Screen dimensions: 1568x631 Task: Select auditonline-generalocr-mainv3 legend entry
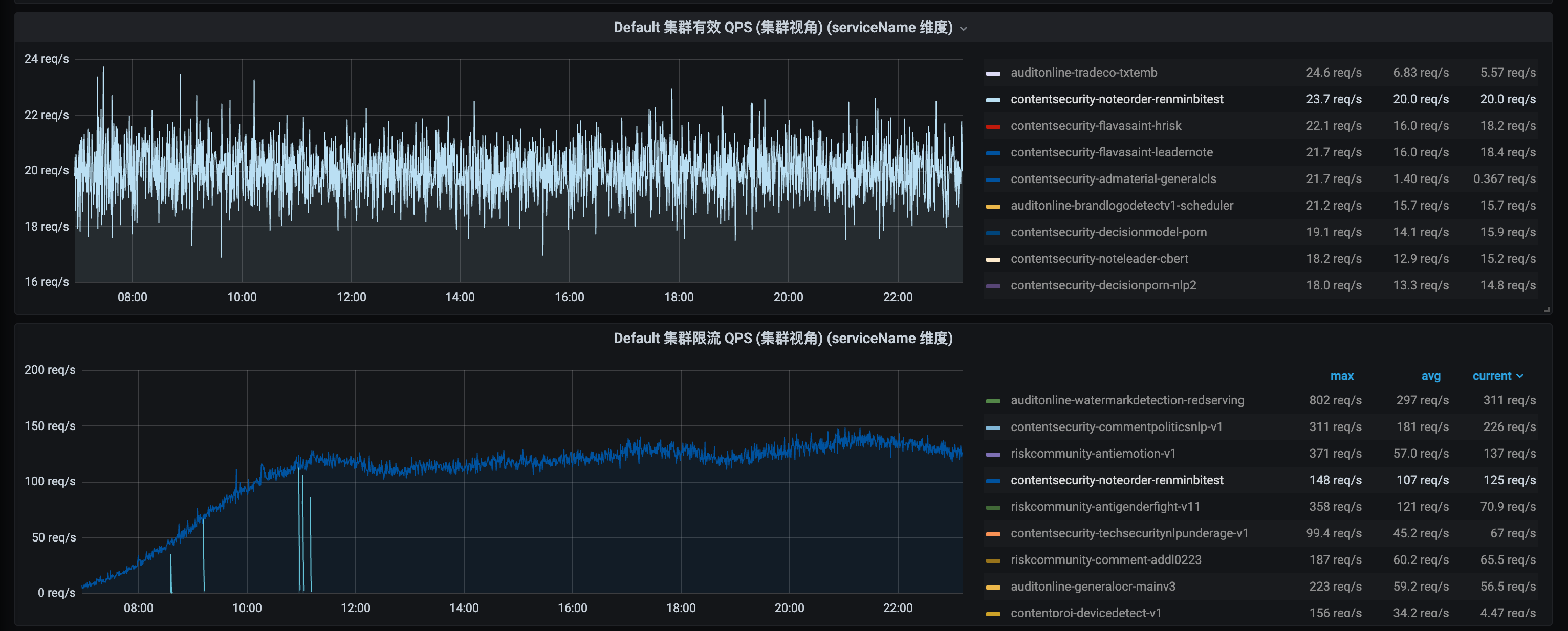1093,586
